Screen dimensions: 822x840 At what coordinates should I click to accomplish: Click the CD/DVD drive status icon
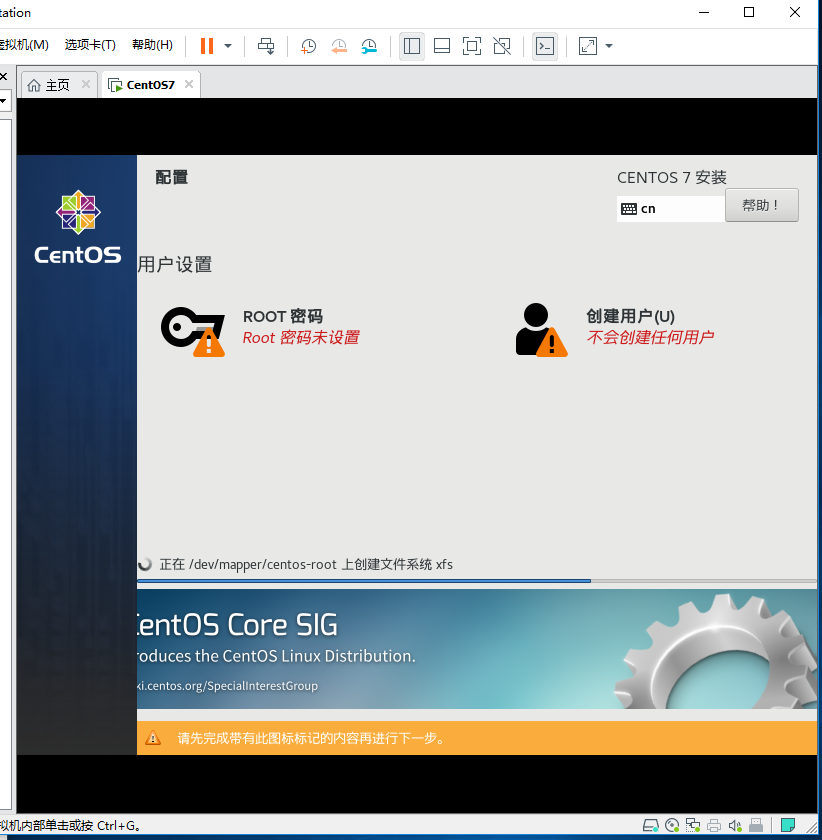(672, 826)
